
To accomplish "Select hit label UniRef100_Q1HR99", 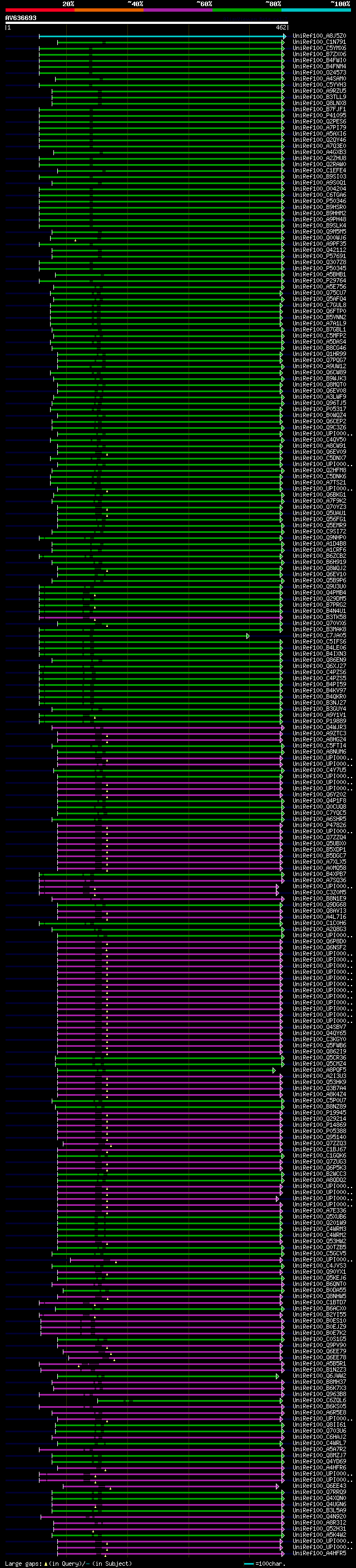I will [x=319, y=354].
